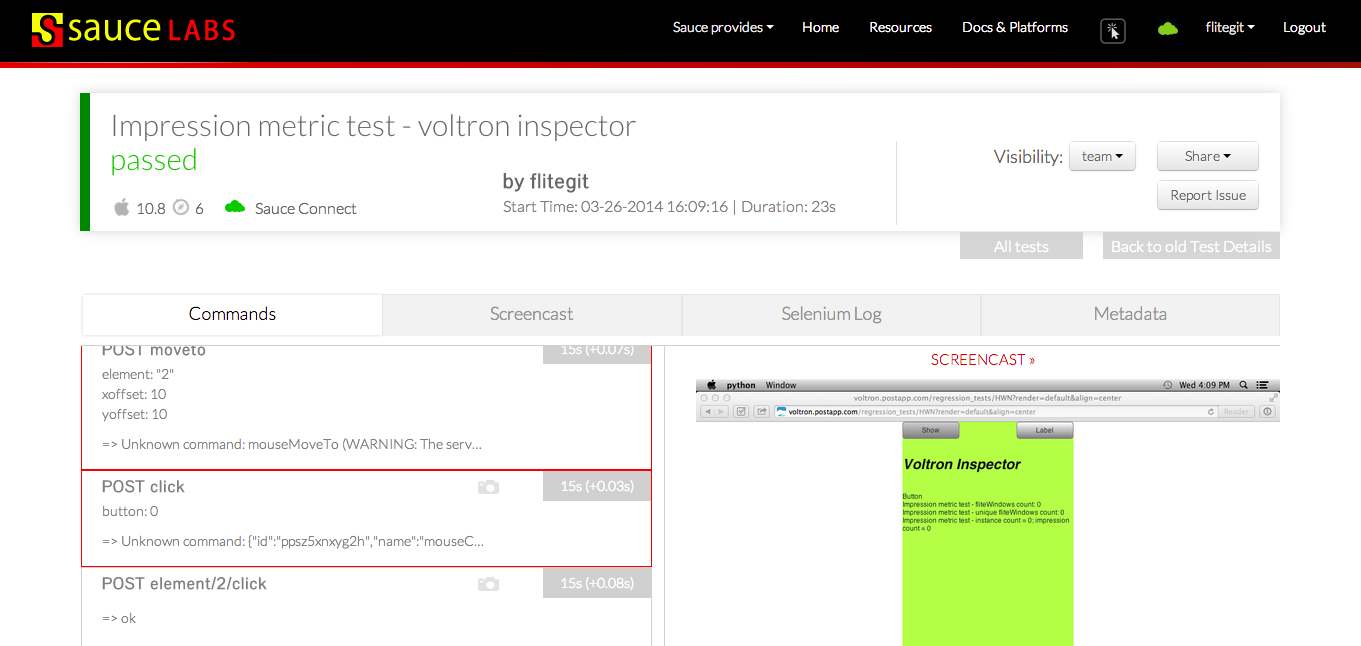The height and width of the screenshot is (646, 1361).
Task: Open the Sauce provides dropdown menu
Action: coord(723,28)
